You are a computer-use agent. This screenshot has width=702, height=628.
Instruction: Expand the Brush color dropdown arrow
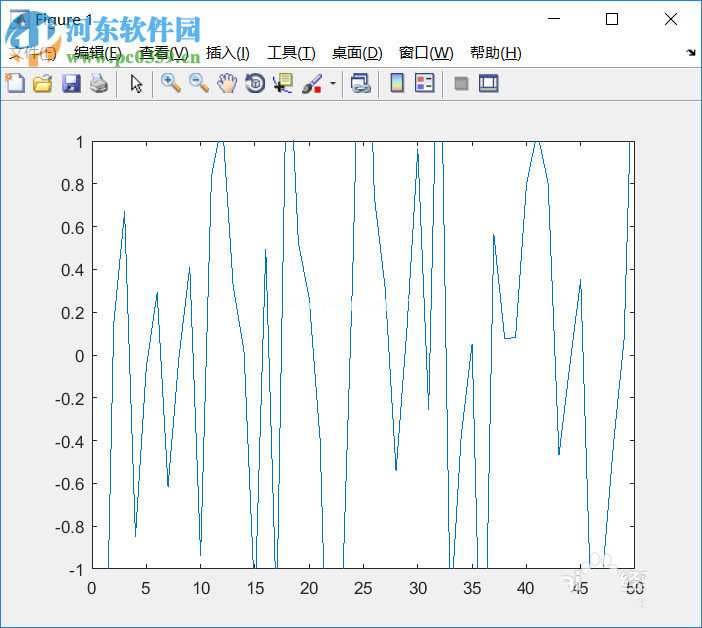tap(332, 84)
